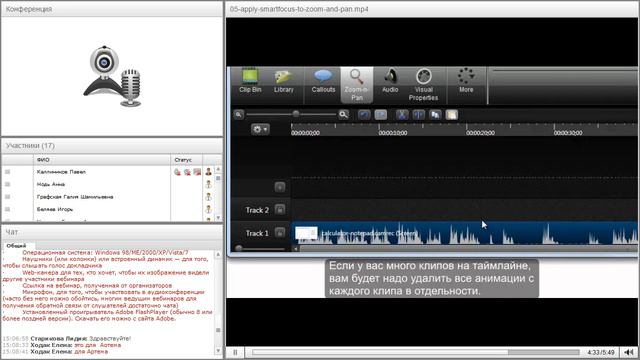Image resolution: width=640 pixels, height=360 pixels.
Task: Click user avatar for Беляев Игорь
Action: [x=209, y=209]
